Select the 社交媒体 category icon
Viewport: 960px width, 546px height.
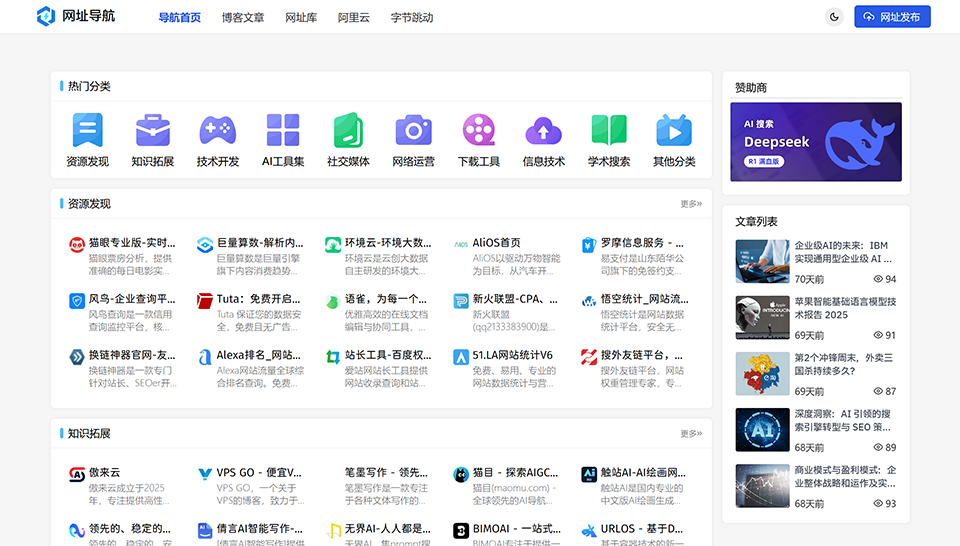point(348,130)
